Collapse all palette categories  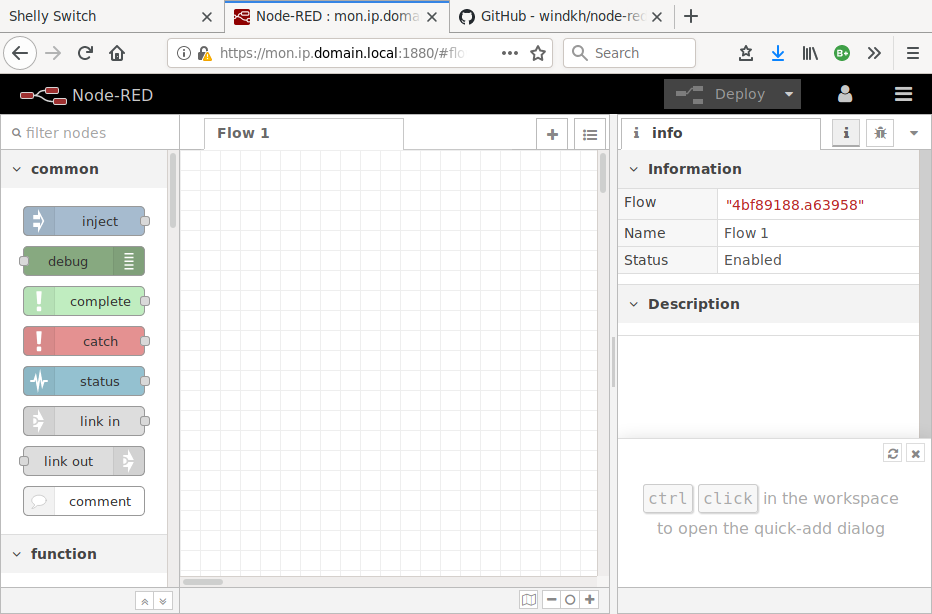(144, 601)
